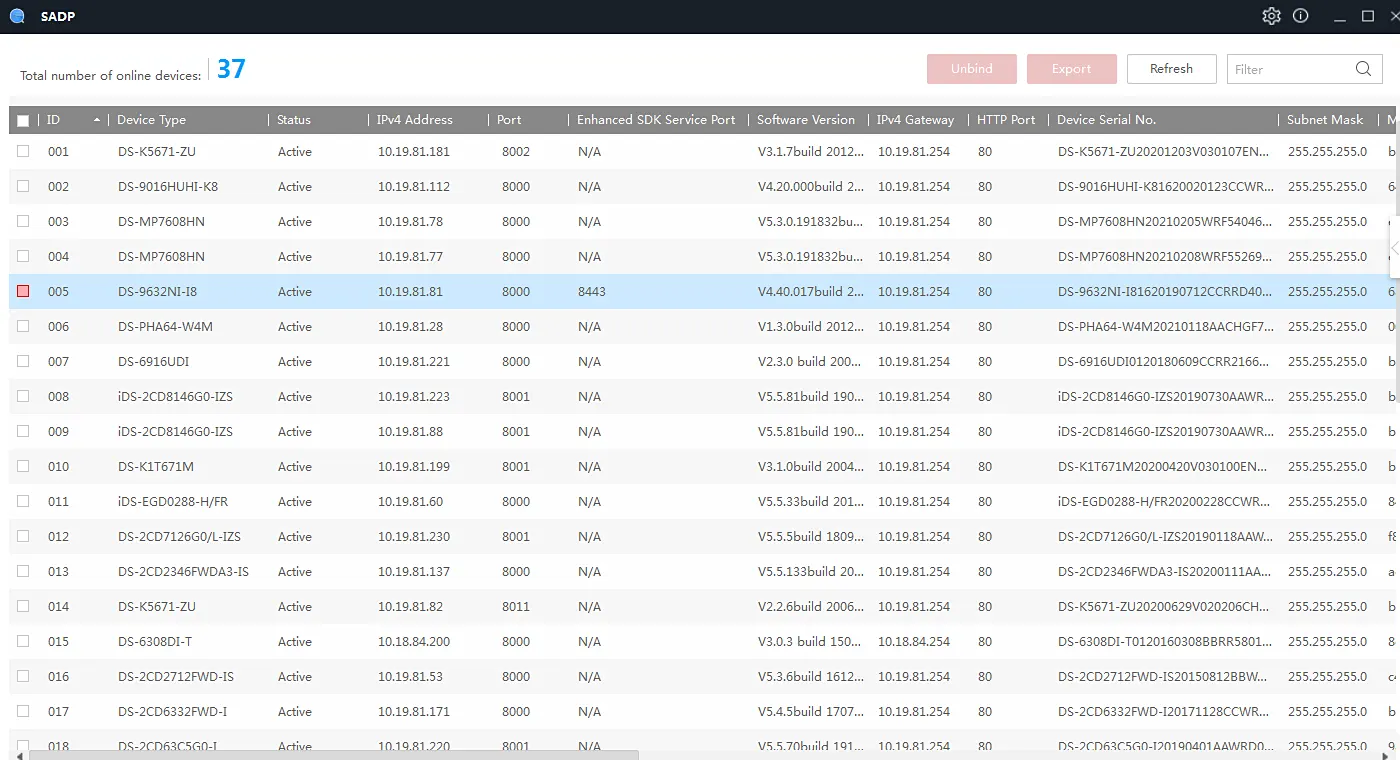Select device DS-2CD2712FWD-IS
This screenshot has height=760, width=1400.
point(176,677)
